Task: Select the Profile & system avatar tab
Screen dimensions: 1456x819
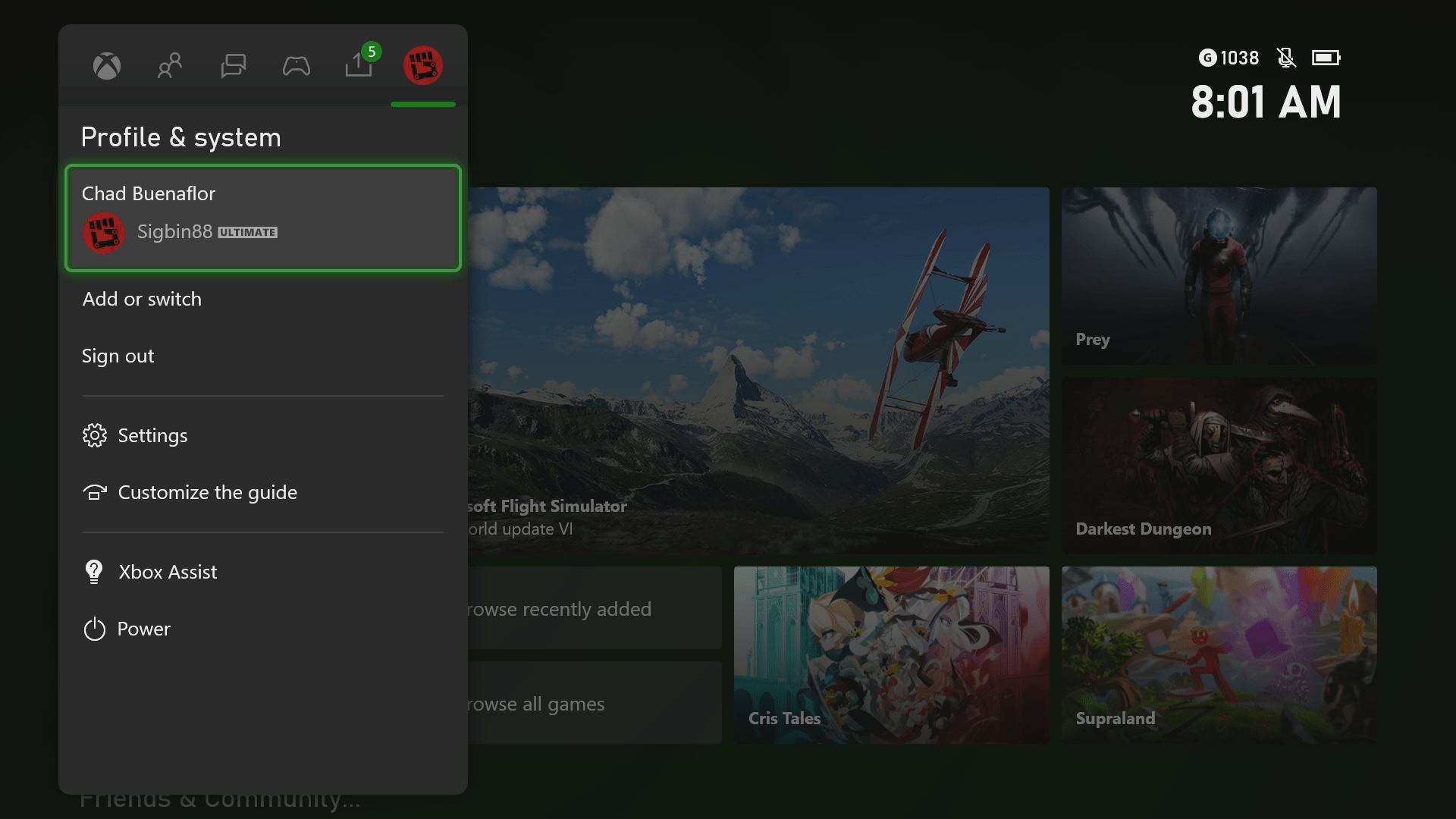Action: click(x=422, y=66)
